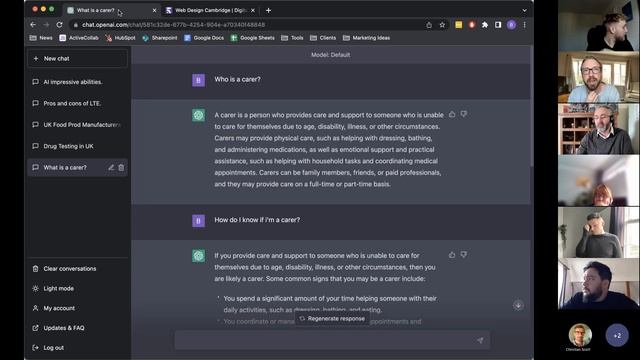Image resolution: width=640 pixels, height=360 pixels.
Task: Rename conversation with the pencil icon
Action: 111,167
